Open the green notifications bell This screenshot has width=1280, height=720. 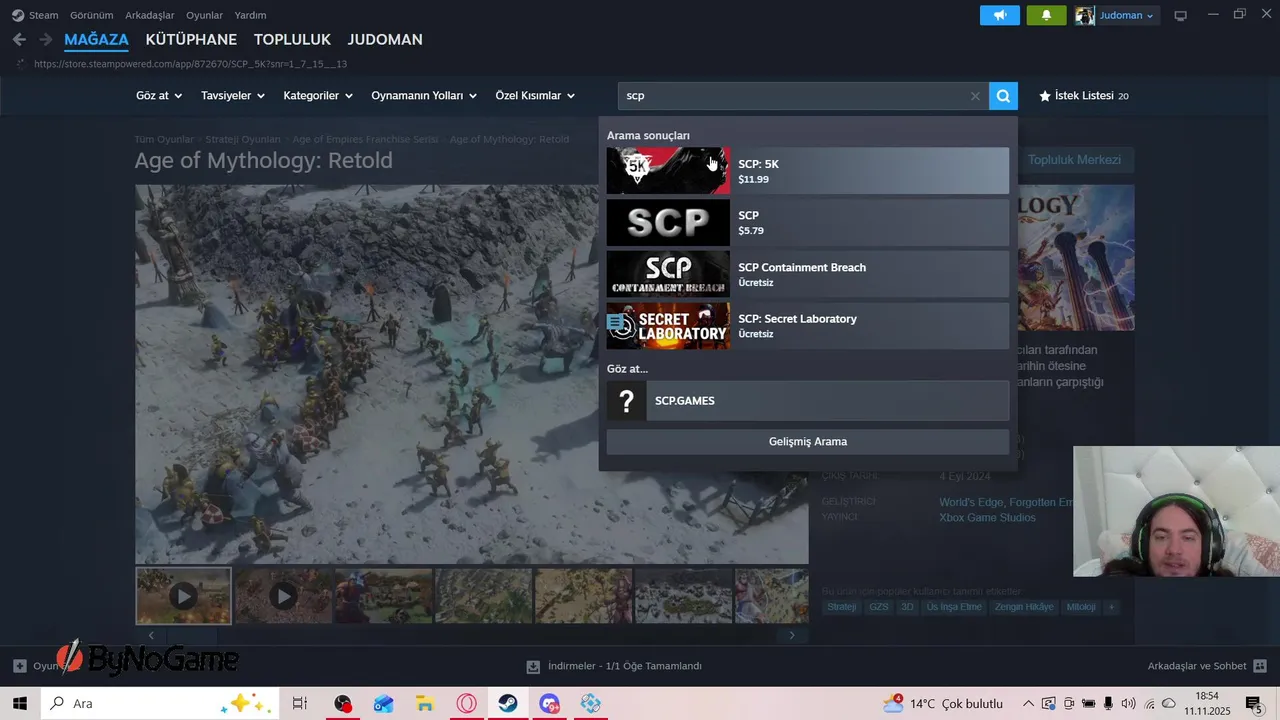coord(1047,15)
